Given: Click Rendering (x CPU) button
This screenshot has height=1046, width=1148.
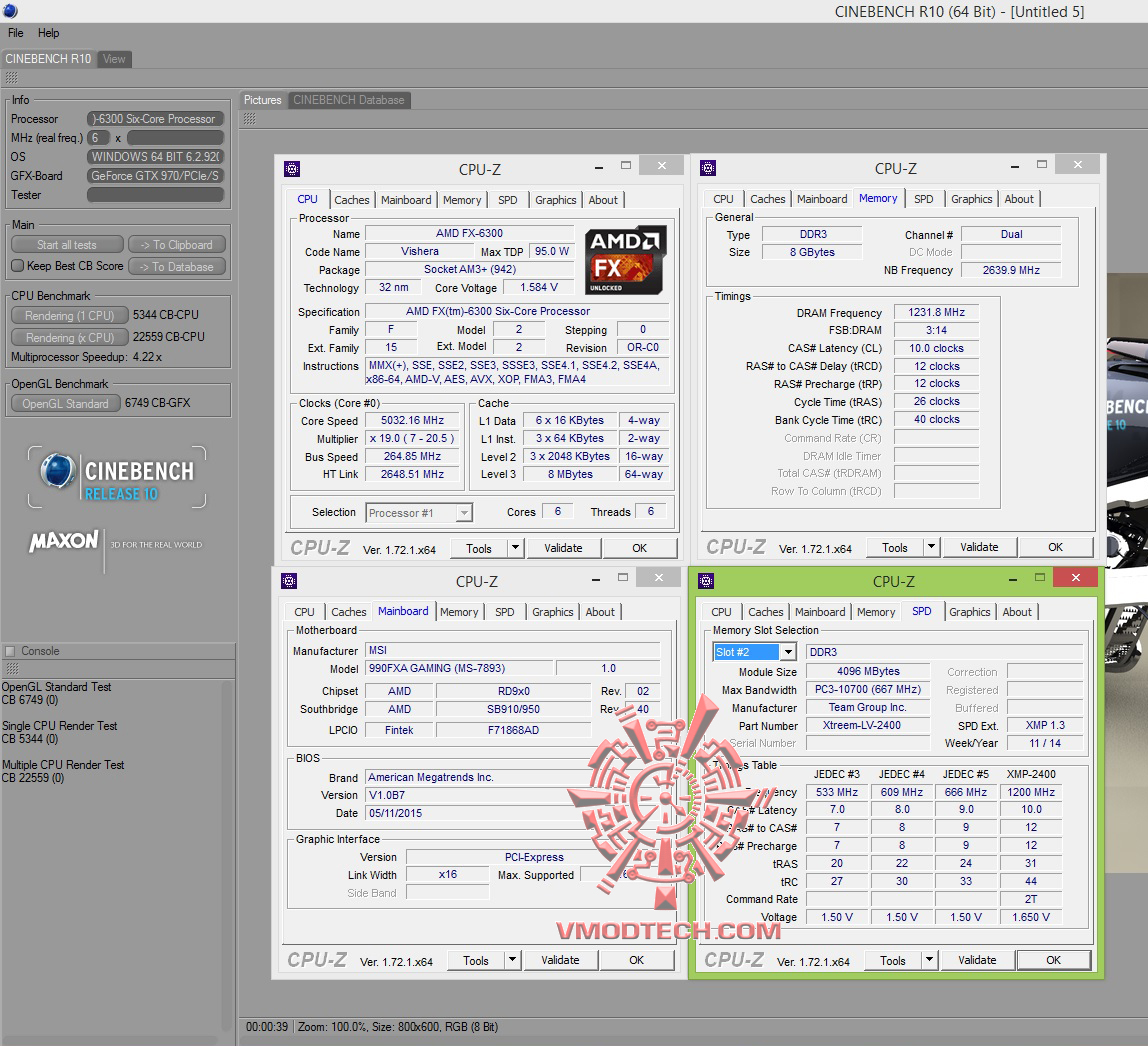Looking at the screenshot, I should pos(70,337).
